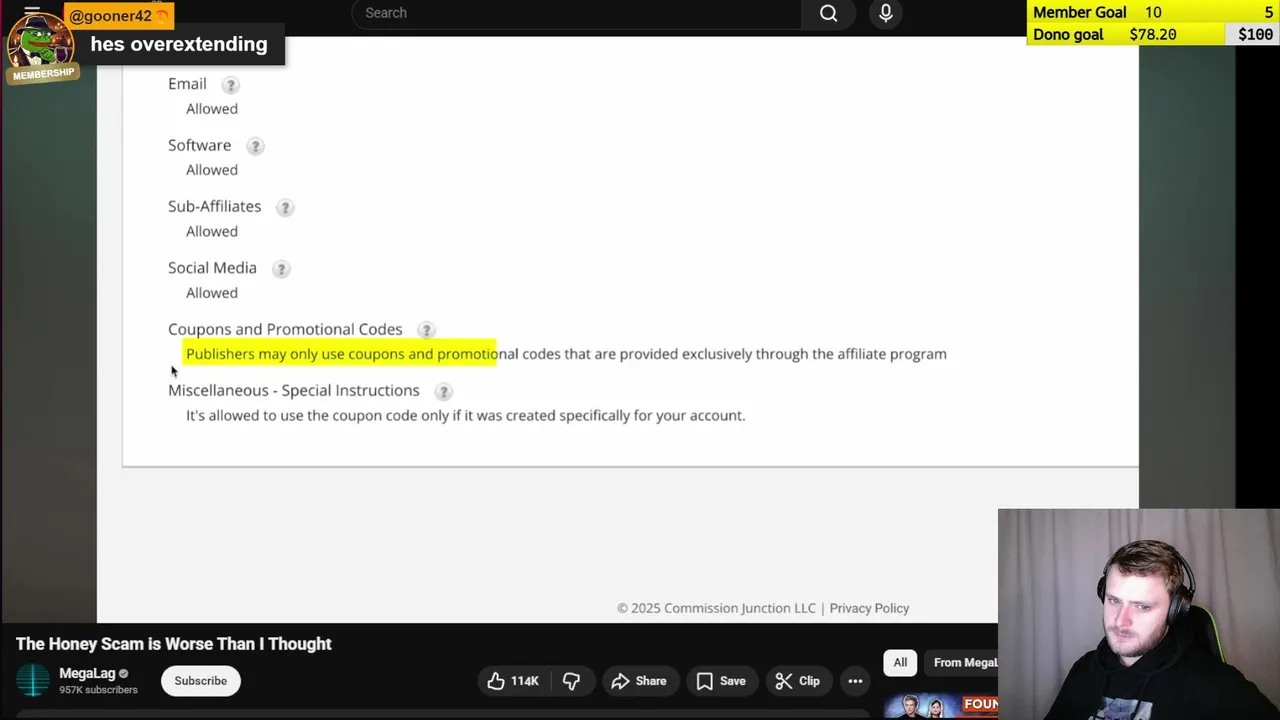Click help icon beside Social Media

(281, 269)
